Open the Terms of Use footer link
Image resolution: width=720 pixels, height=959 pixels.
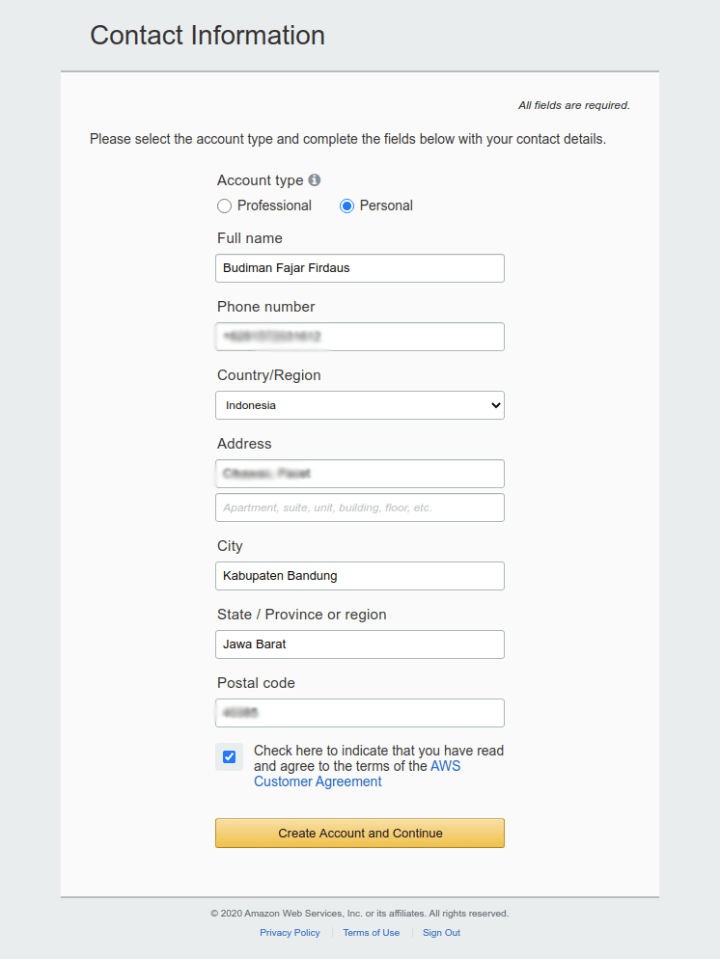(x=371, y=933)
